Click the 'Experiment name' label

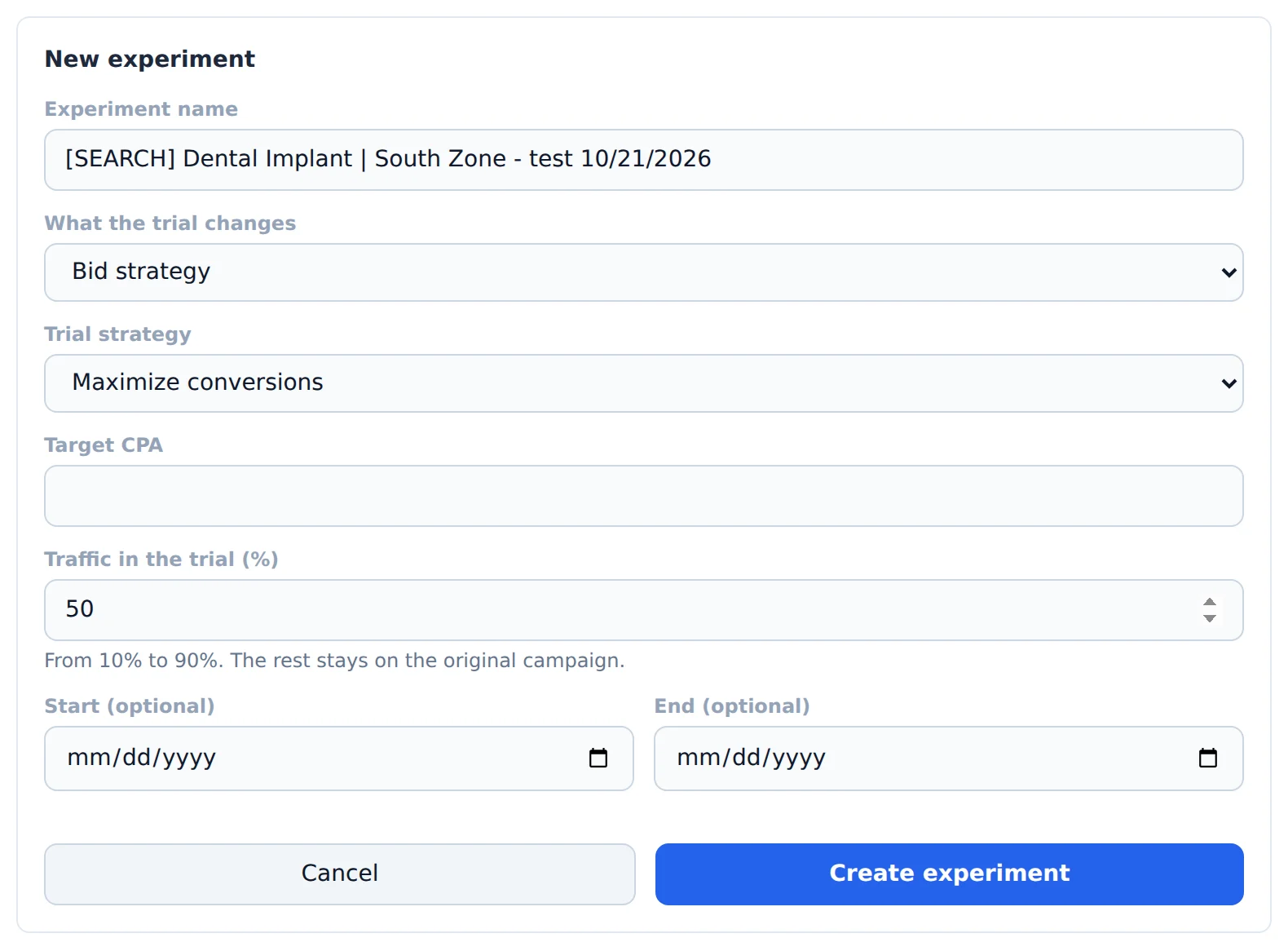tap(141, 109)
